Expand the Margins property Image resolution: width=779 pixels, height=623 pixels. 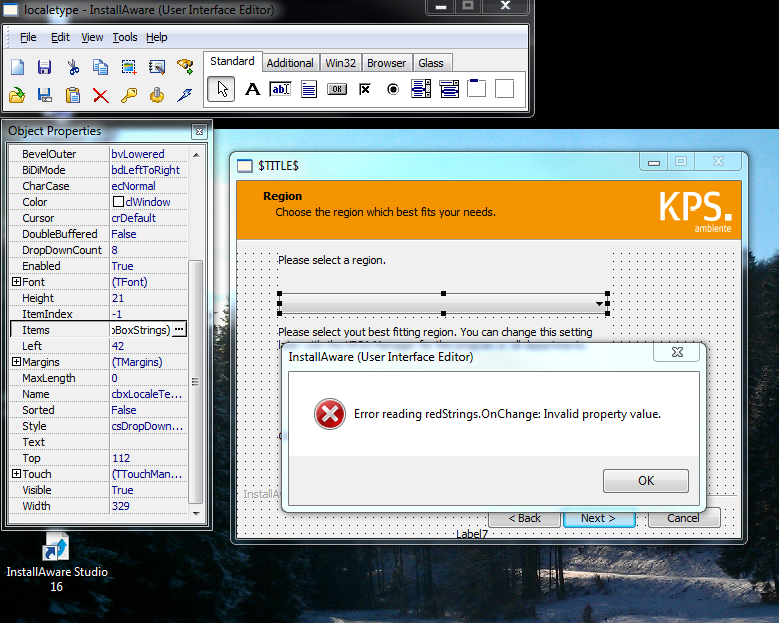pyautogui.click(x=16, y=362)
